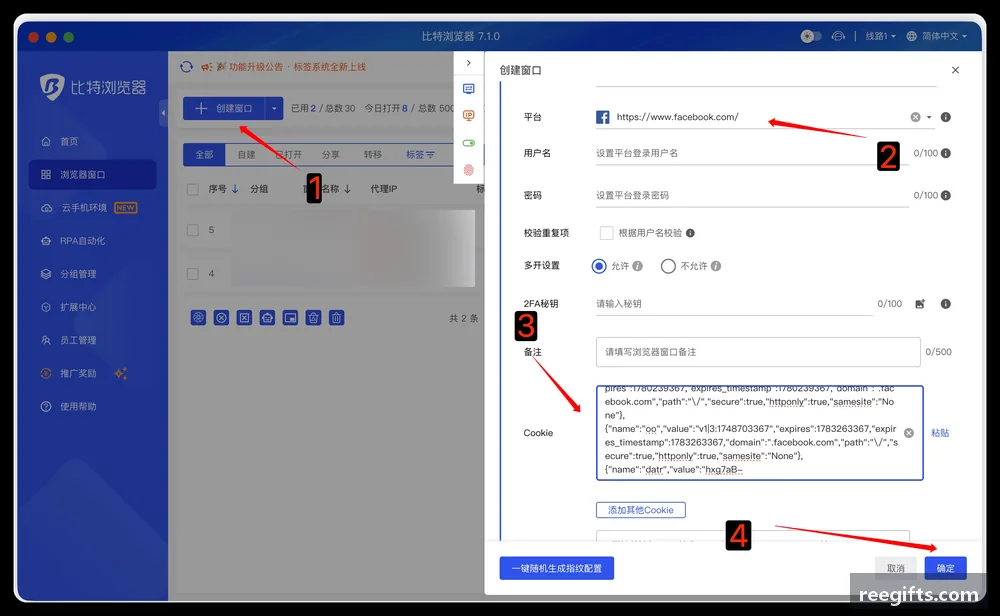1000x616 pixels.
Task: Click the 添加其他Cookie button
Action: click(x=640, y=510)
